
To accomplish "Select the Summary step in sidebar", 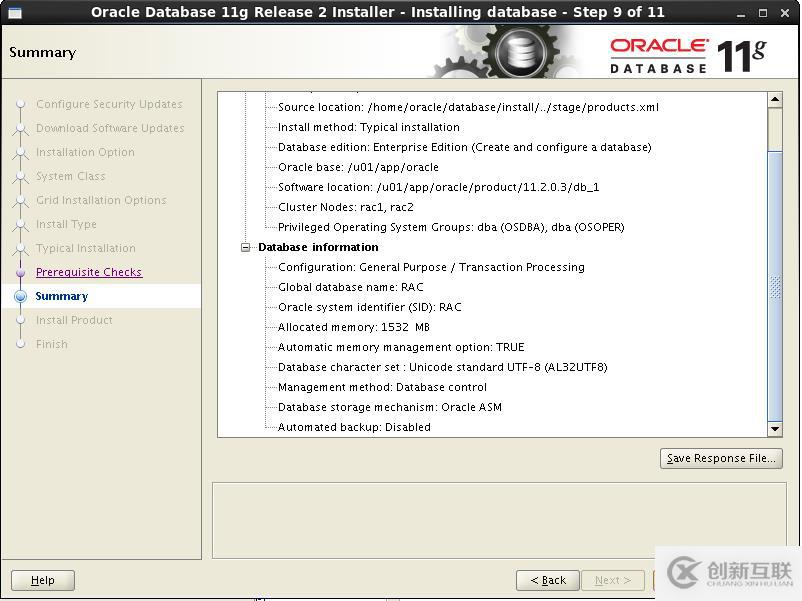I will 62,296.
